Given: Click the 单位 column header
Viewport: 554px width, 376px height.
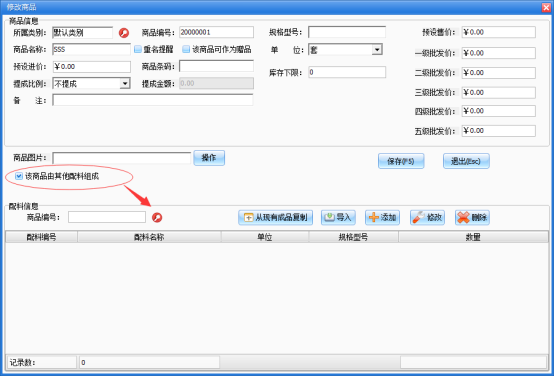Looking at the screenshot, I should [265, 237].
